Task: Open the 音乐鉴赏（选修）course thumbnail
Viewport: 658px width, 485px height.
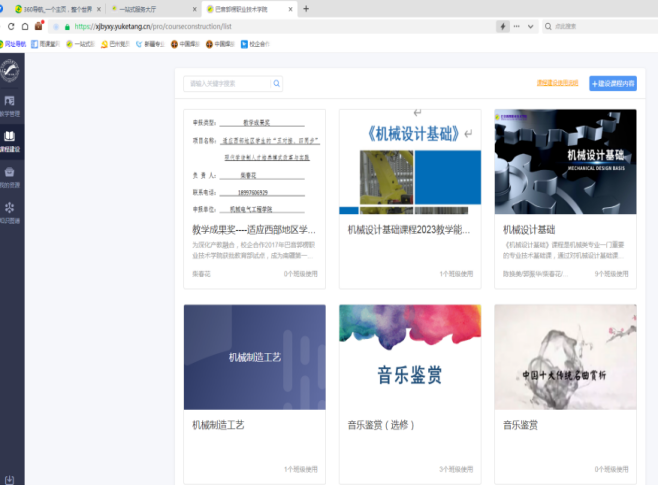Action: pyautogui.click(x=409, y=355)
